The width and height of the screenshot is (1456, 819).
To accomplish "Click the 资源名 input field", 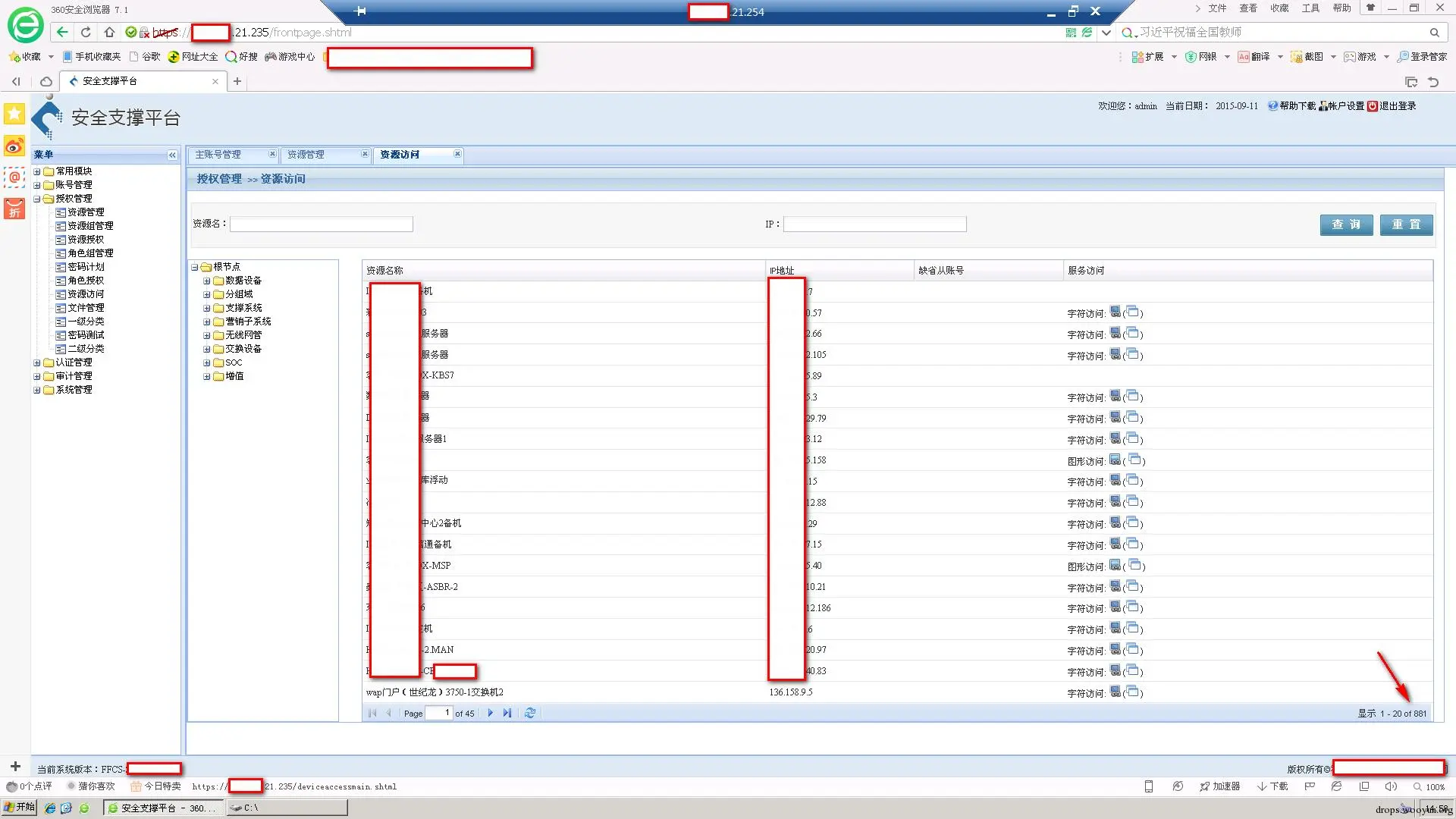I will (322, 224).
